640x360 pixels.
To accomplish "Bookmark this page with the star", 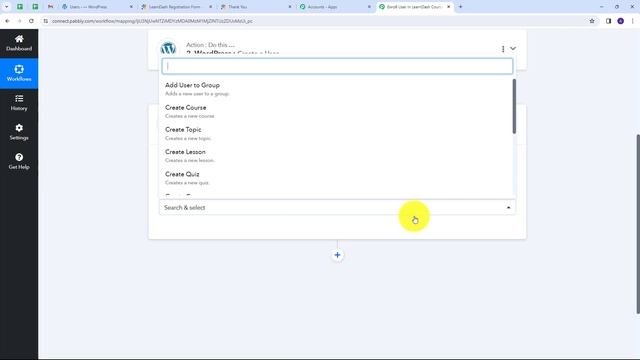I will click(592, 21).
